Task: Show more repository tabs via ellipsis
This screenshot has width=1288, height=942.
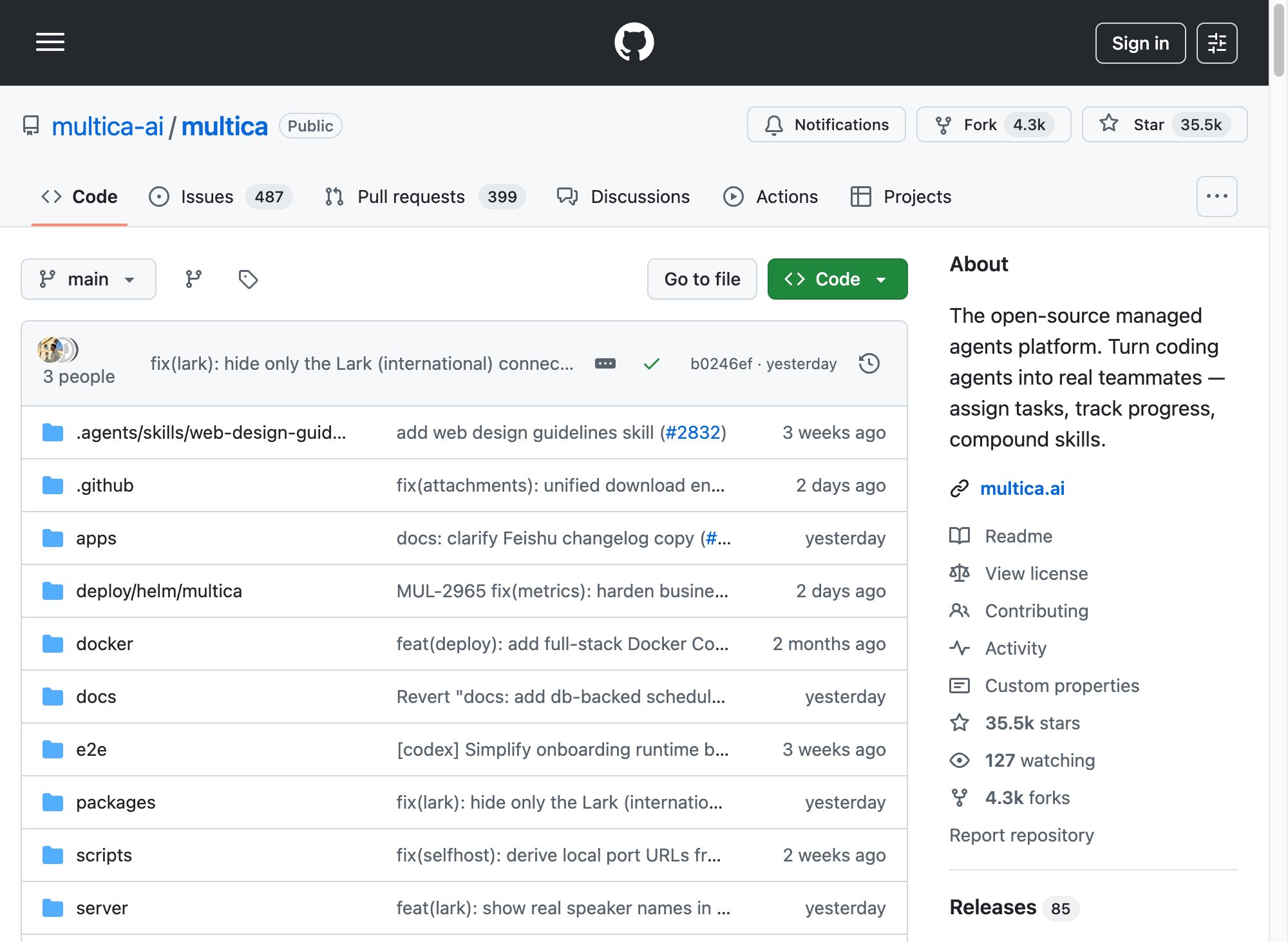Action: (1217, 197)
